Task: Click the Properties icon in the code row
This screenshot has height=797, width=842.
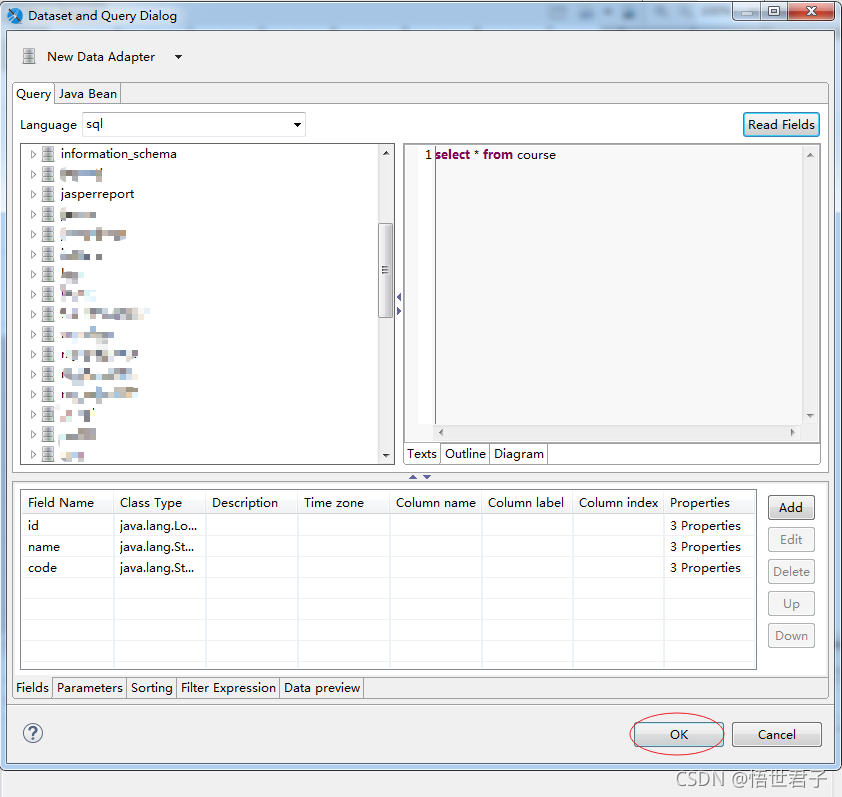Action: point(706,567)
